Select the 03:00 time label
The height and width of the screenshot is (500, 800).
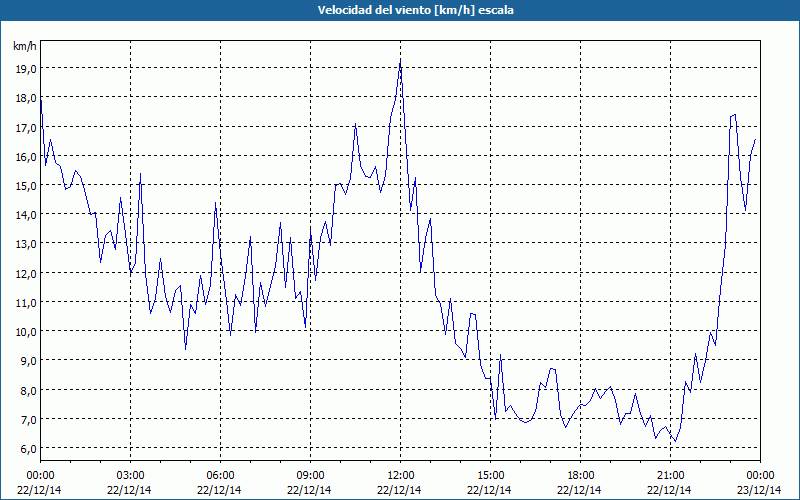coord(130,476)
